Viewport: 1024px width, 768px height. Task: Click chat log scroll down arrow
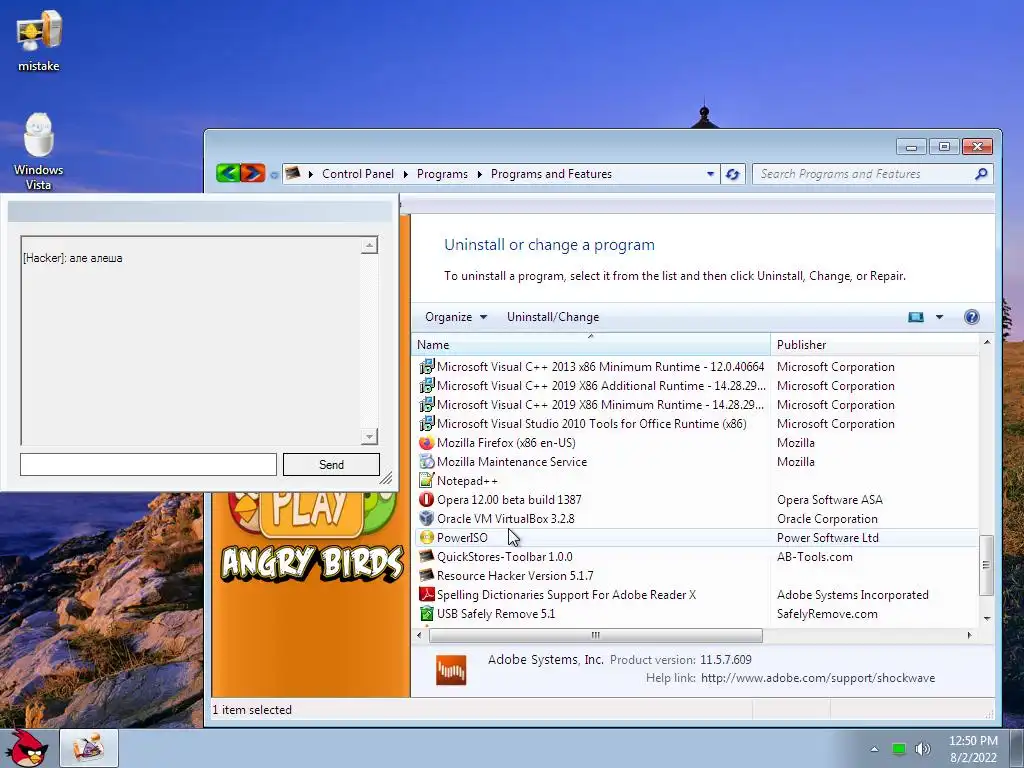(x=369, y=436)
